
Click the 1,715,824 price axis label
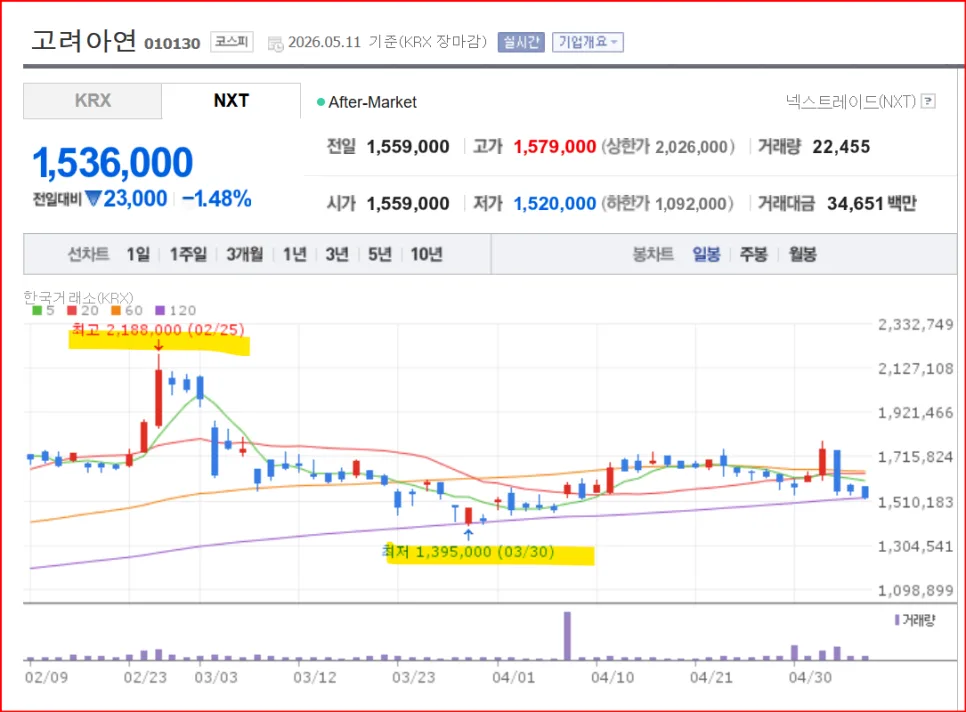pos(915,457)
